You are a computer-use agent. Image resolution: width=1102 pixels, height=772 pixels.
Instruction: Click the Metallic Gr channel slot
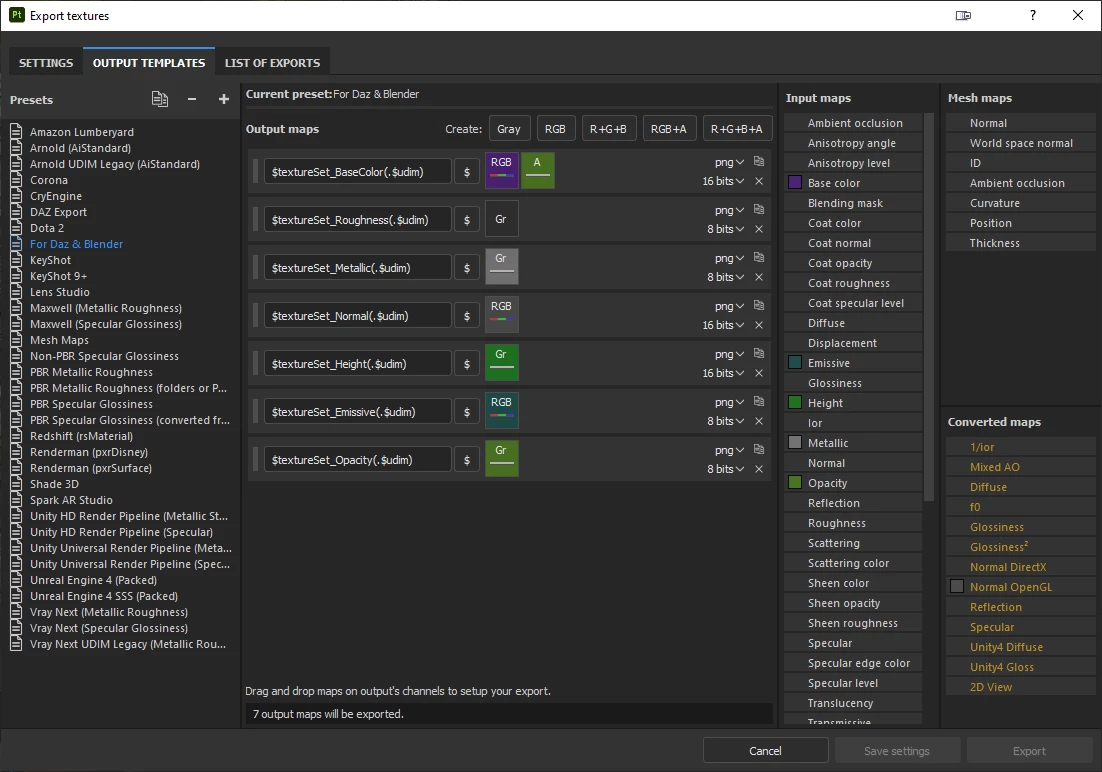click(502, 266)
